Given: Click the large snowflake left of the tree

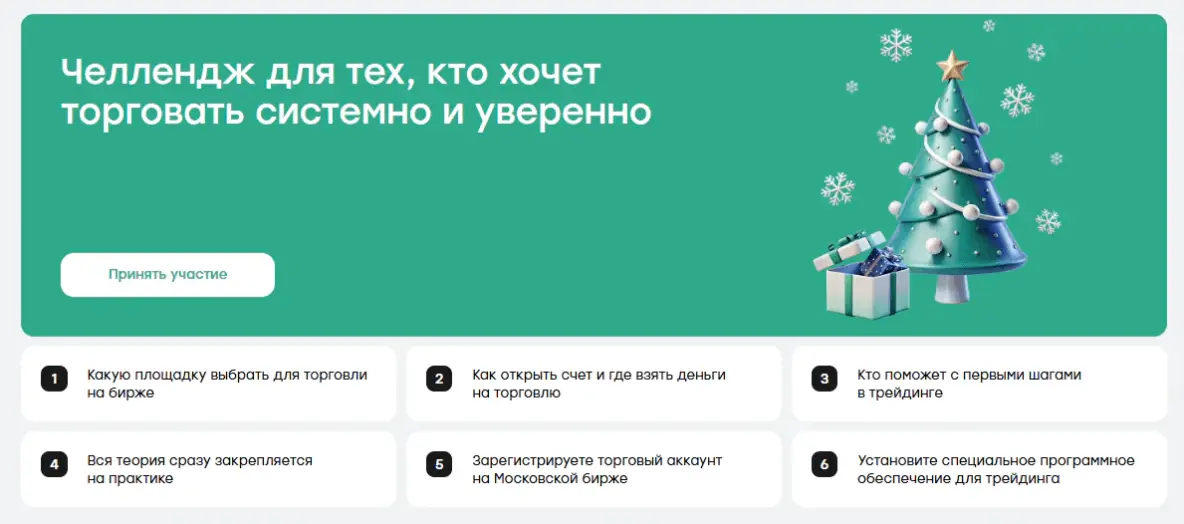Looking at the screenshot, I should click(x=837, y=189).
